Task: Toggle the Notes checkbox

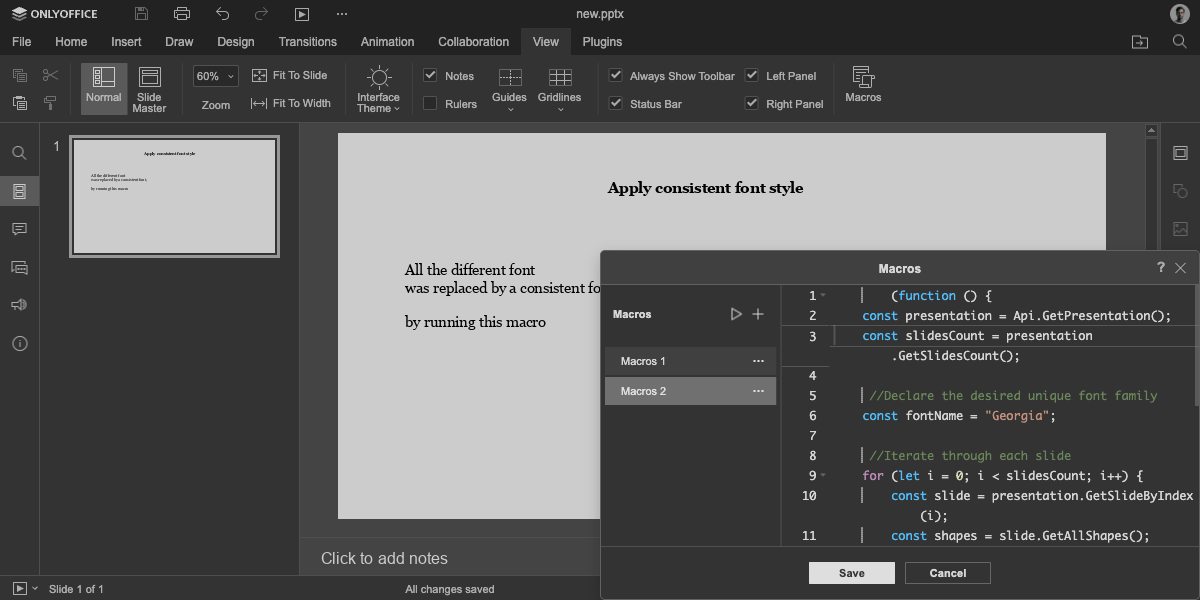Action: [x=430, y=76]
